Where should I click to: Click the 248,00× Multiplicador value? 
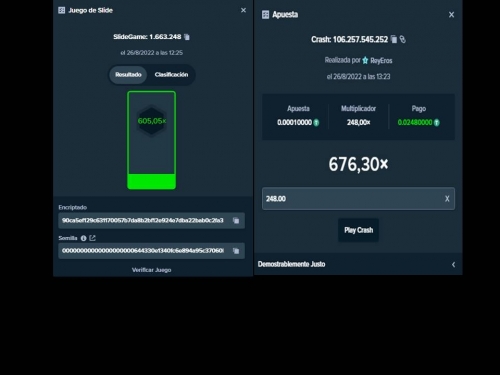point(358,123)
